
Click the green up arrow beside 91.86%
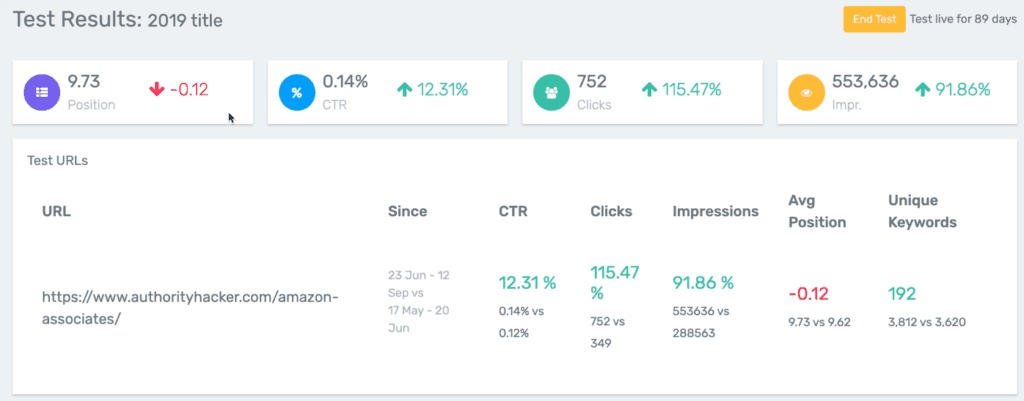pos(922,90)
